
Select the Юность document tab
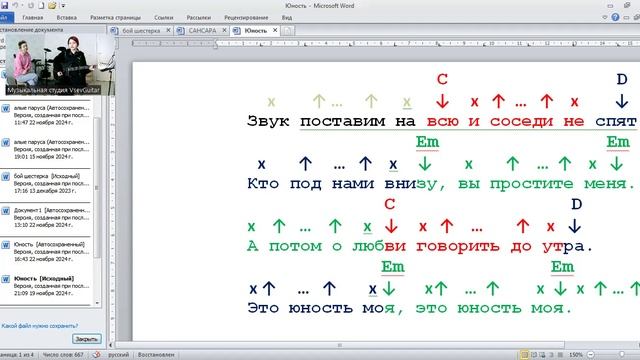click(255, 31)
